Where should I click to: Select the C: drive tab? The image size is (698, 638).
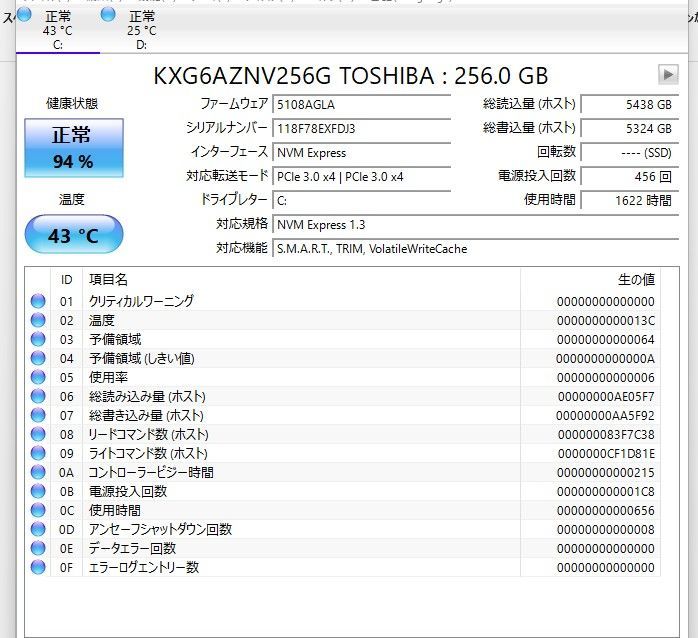(x=58, y=29)
